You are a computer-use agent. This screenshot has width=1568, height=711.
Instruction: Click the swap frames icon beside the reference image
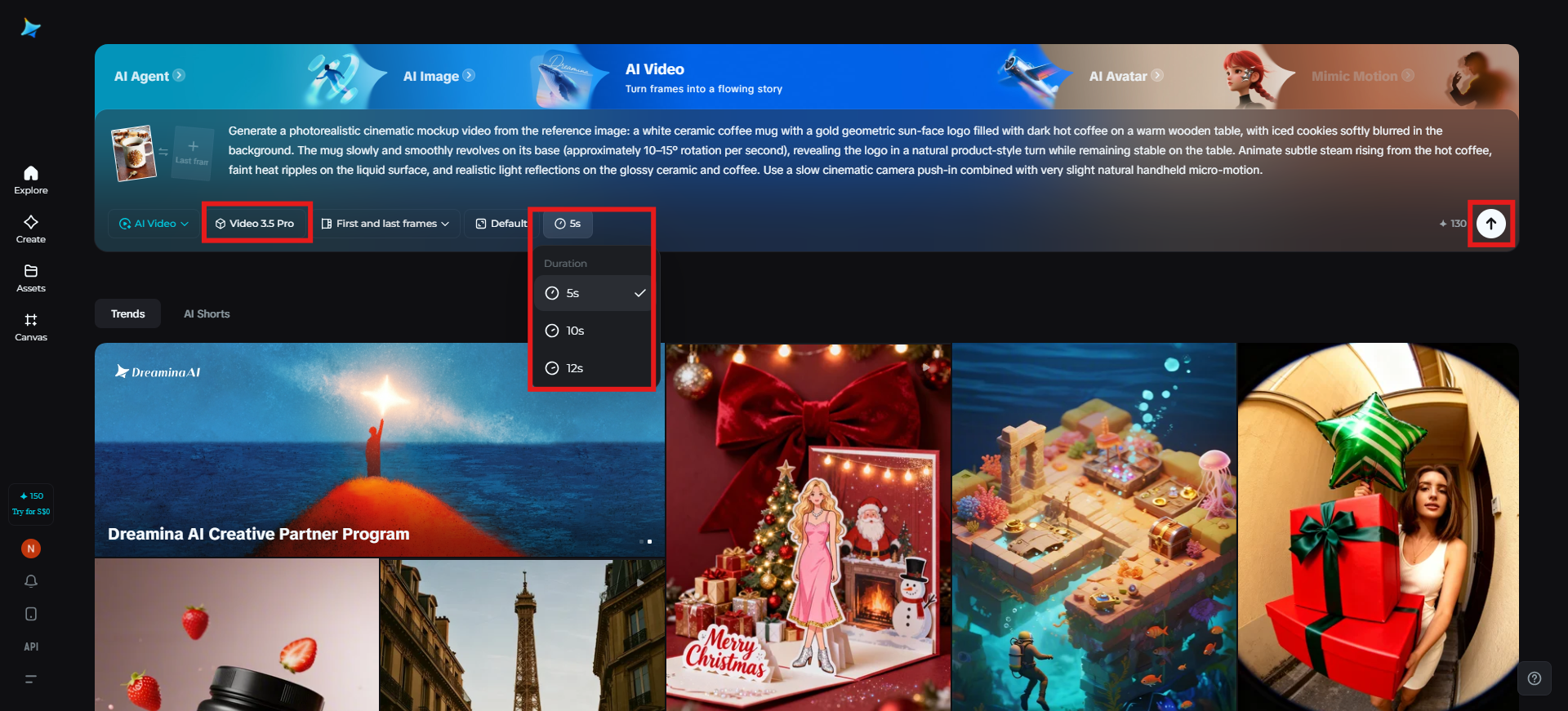pyautogui.click(x=163, y=152)
